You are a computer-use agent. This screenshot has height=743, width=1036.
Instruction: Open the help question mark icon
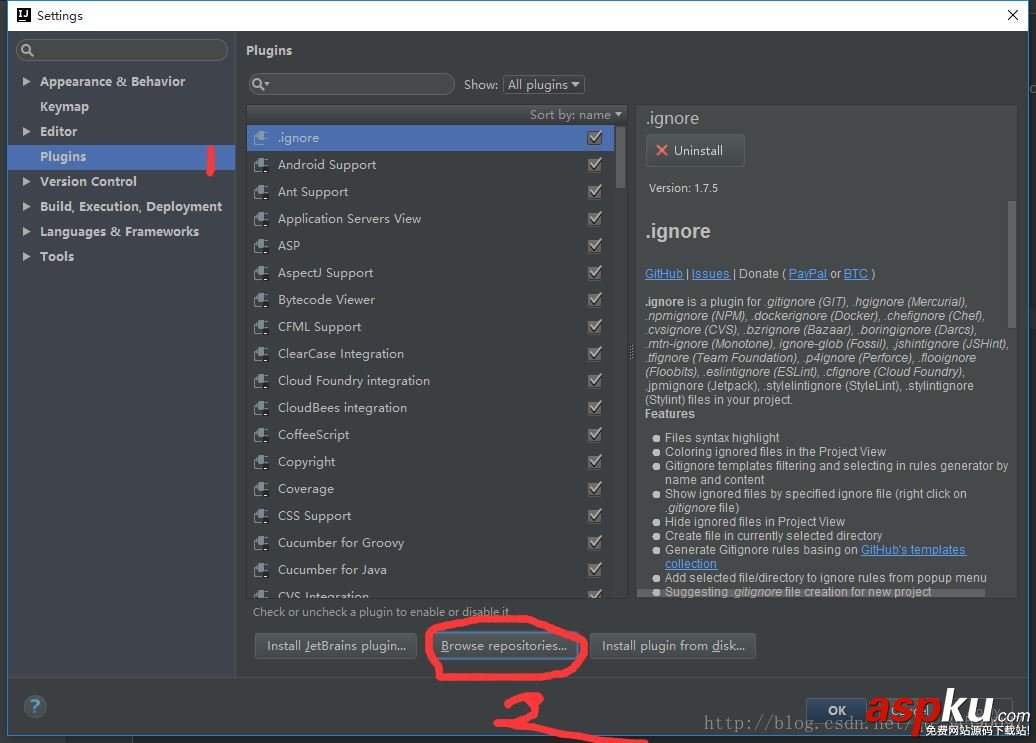[x=35, y=707]
